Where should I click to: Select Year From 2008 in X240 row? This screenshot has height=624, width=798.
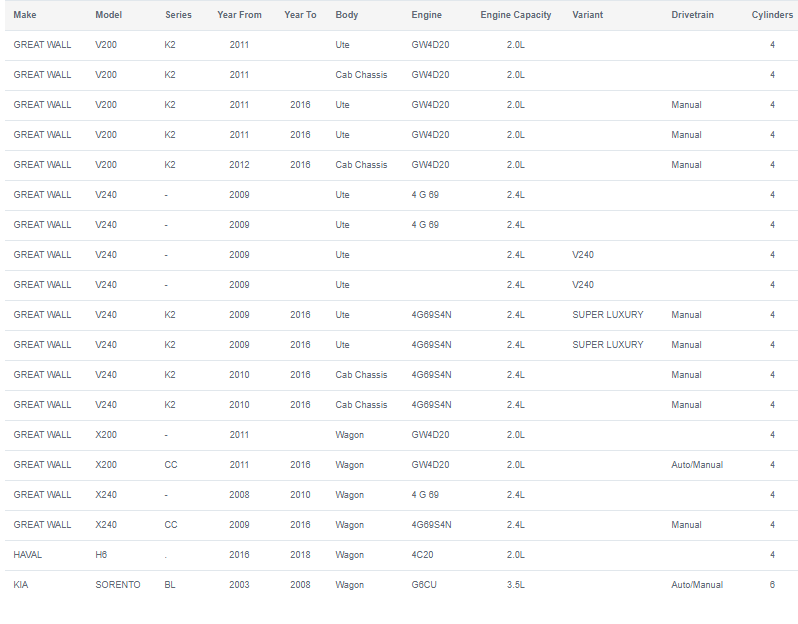tap(239, 495)
